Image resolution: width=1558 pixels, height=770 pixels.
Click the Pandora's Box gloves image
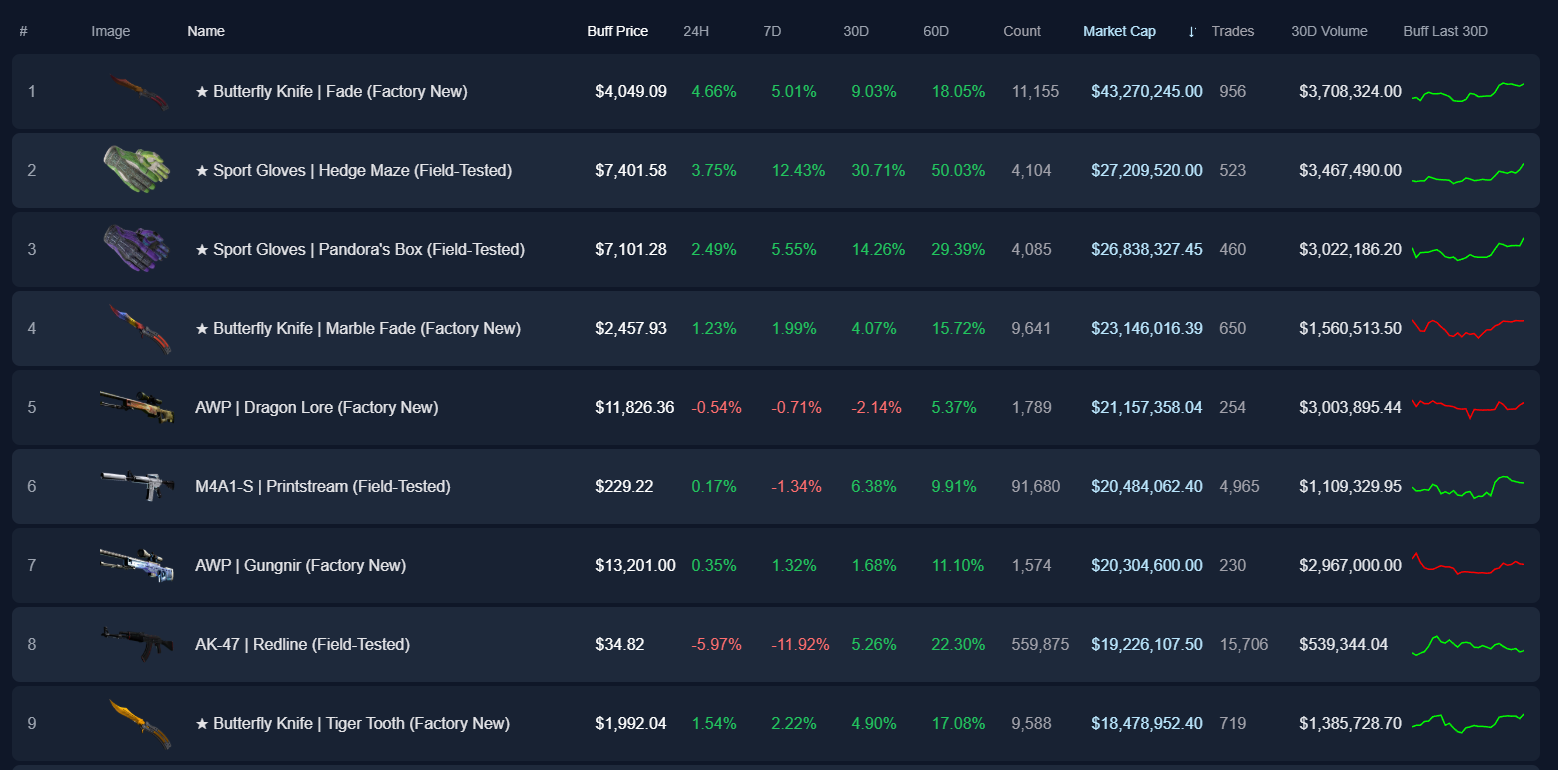click(x=137, y=249)
